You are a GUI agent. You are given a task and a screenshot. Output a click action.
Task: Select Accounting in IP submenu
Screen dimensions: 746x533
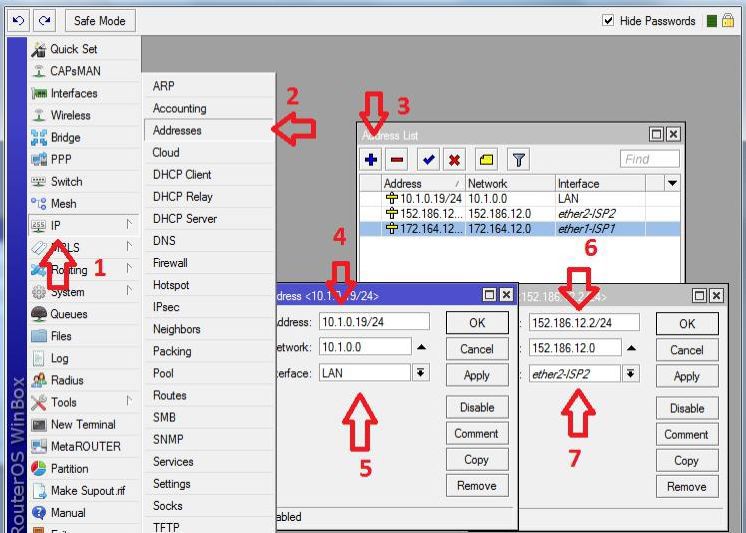pos(209,109)
